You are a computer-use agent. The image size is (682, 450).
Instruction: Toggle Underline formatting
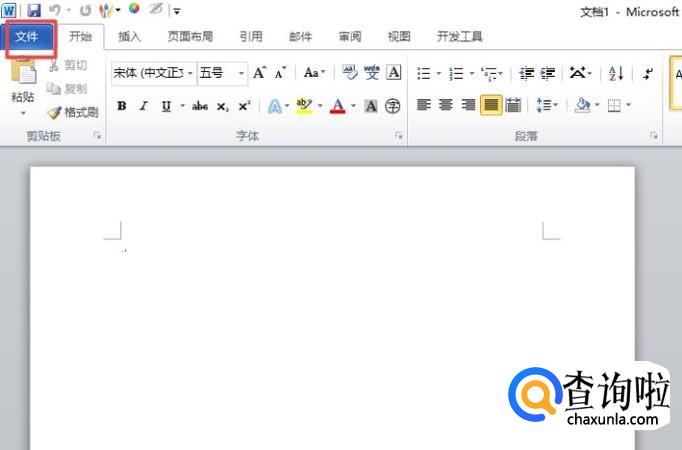point(166,106)
